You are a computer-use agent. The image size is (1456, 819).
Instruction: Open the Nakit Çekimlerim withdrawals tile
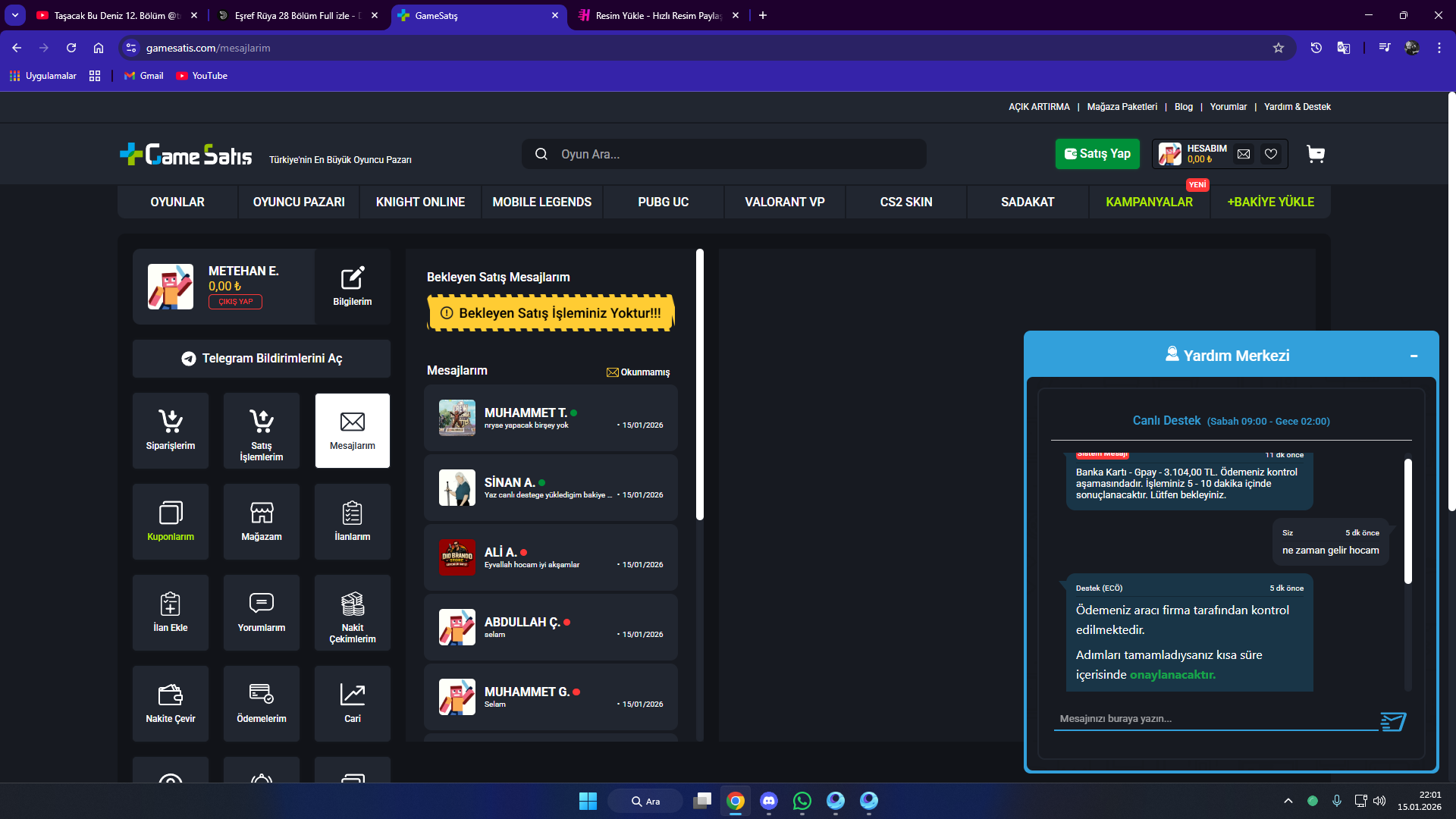tap(353, 612)
